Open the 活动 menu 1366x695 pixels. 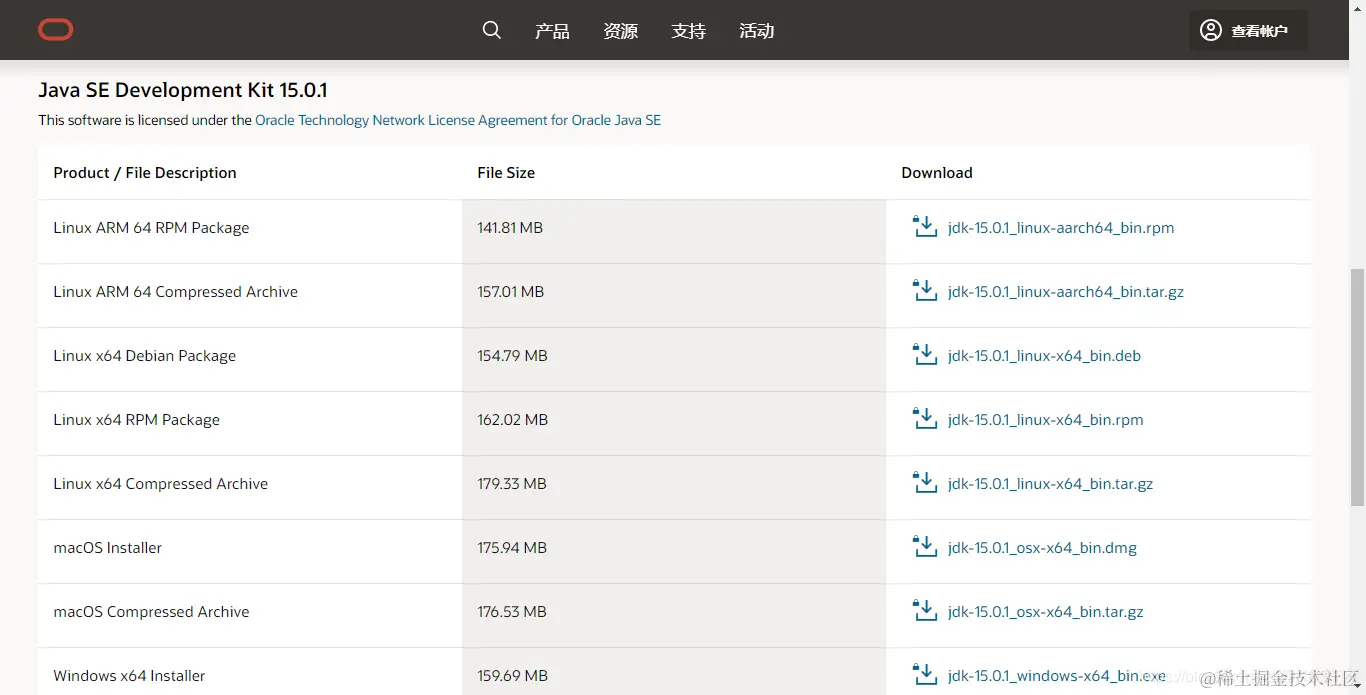coord(756,31)
